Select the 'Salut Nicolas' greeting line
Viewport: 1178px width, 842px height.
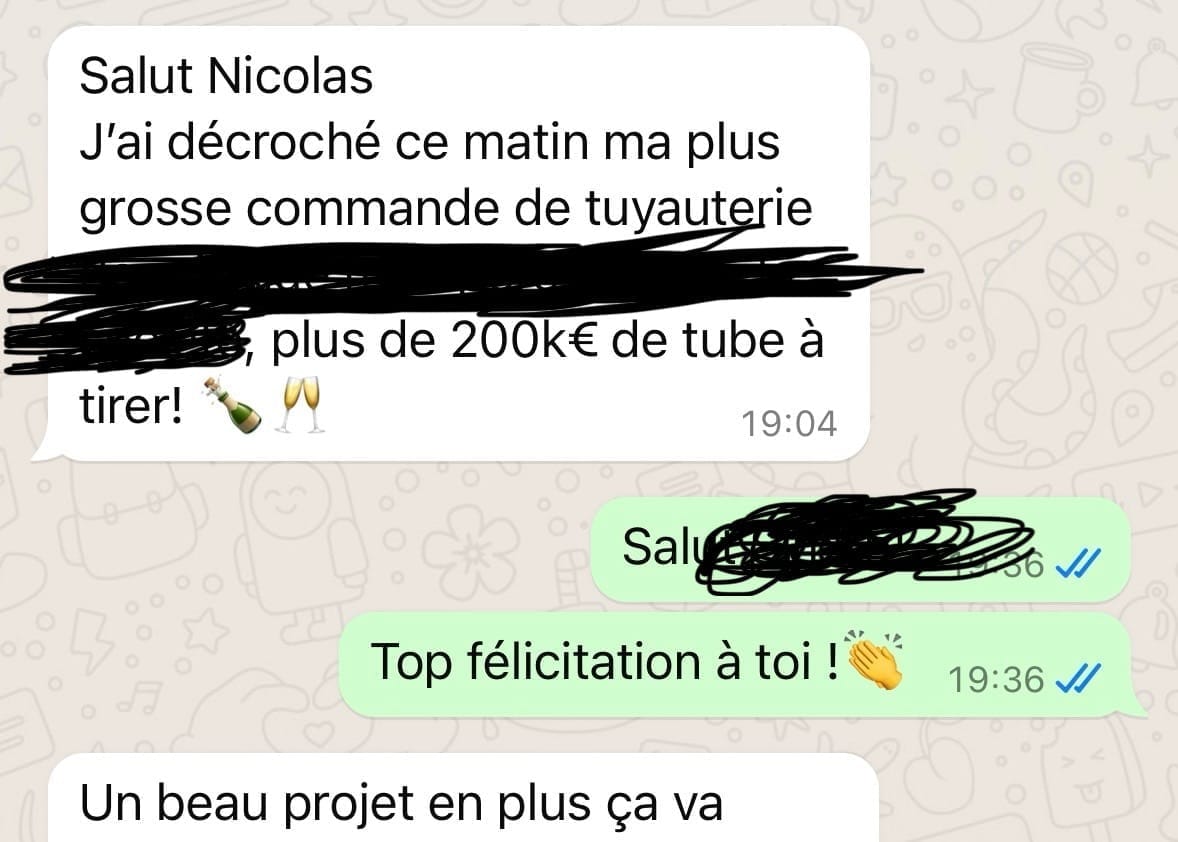click(226, 76)
